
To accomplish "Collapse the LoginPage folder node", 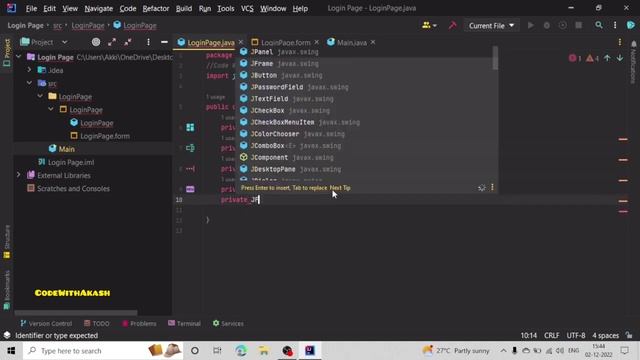I will [40, 96].
